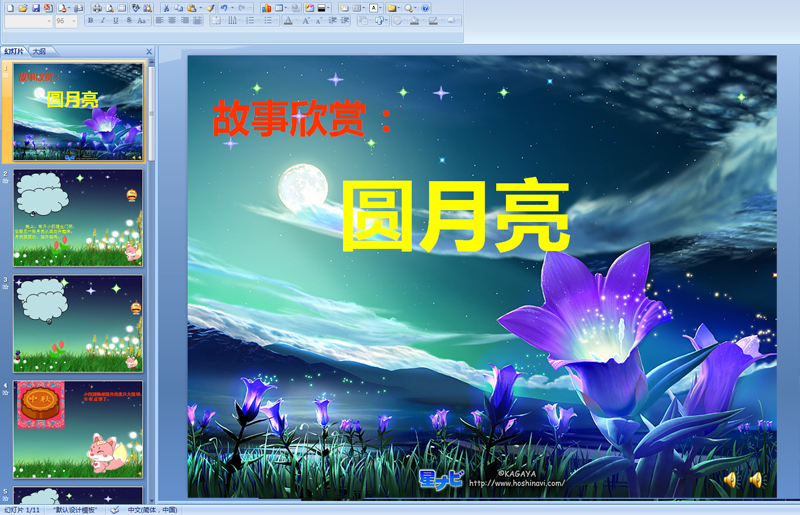Viewport: 800px width, 515px height.
Task: Align text left in formatting toolbar
Action: point(160,20)
